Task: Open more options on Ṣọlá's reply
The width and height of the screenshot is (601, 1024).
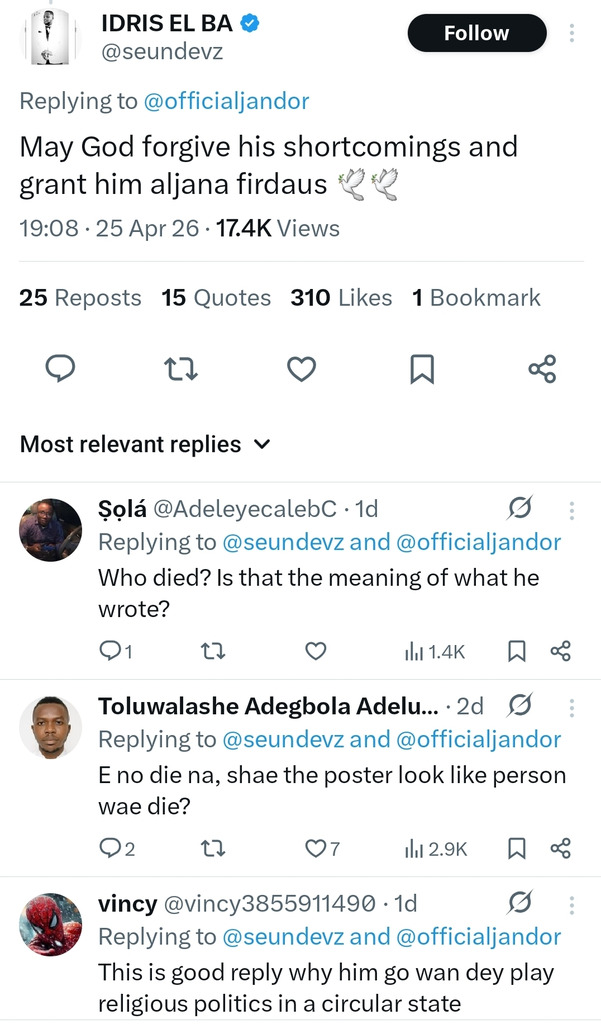Action: (572, 510)
